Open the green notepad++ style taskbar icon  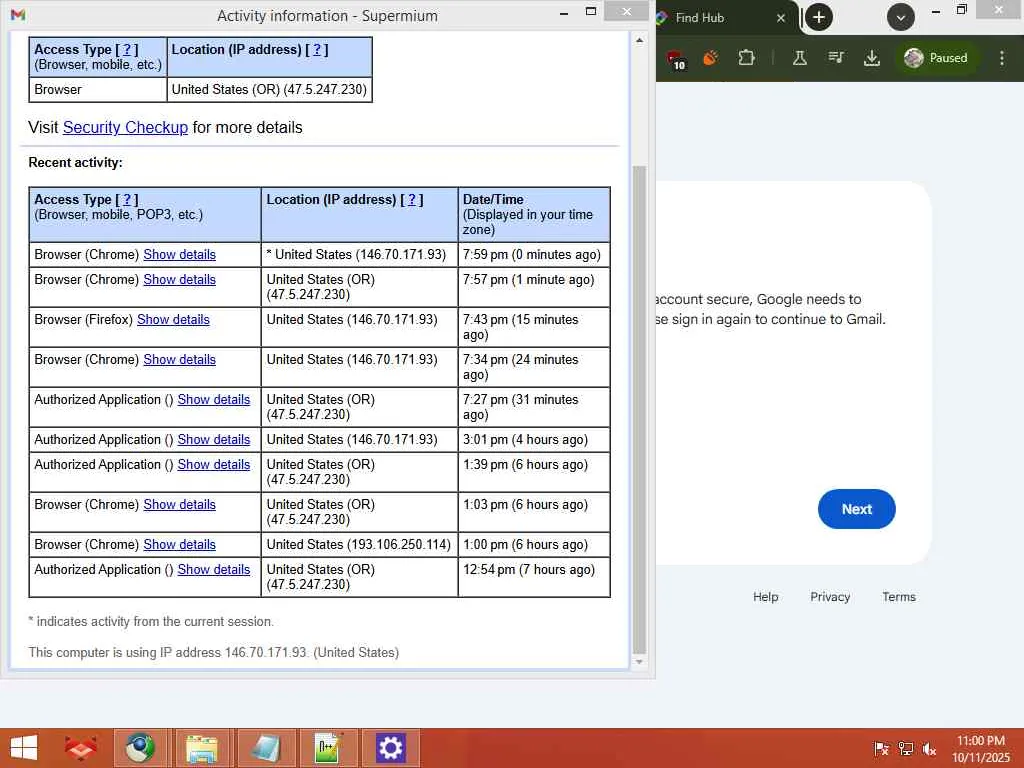pyautogui.click(x=327, y=748)
